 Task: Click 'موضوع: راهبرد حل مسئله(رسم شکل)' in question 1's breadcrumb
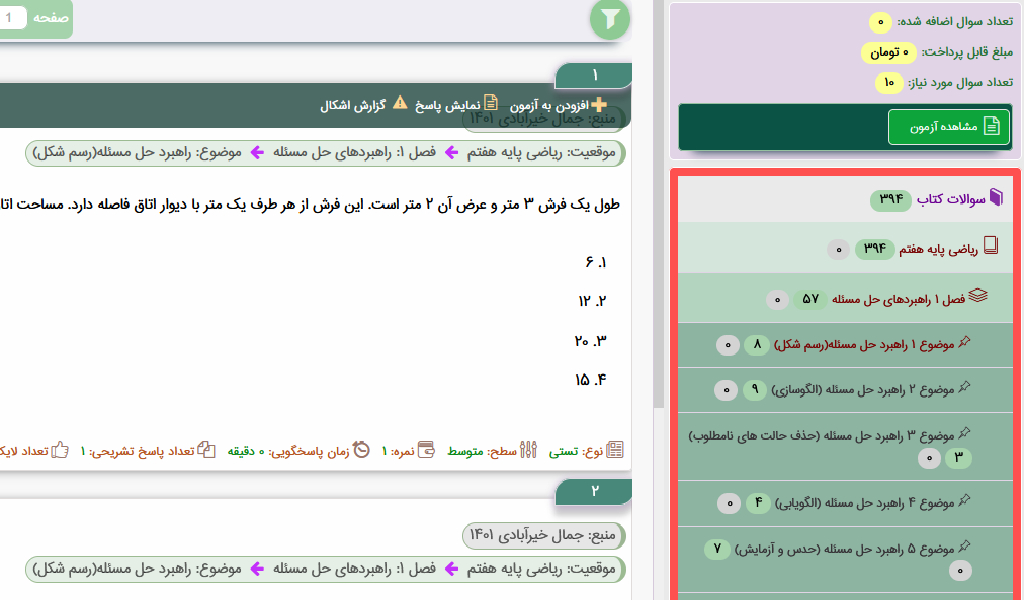(137, 152)
